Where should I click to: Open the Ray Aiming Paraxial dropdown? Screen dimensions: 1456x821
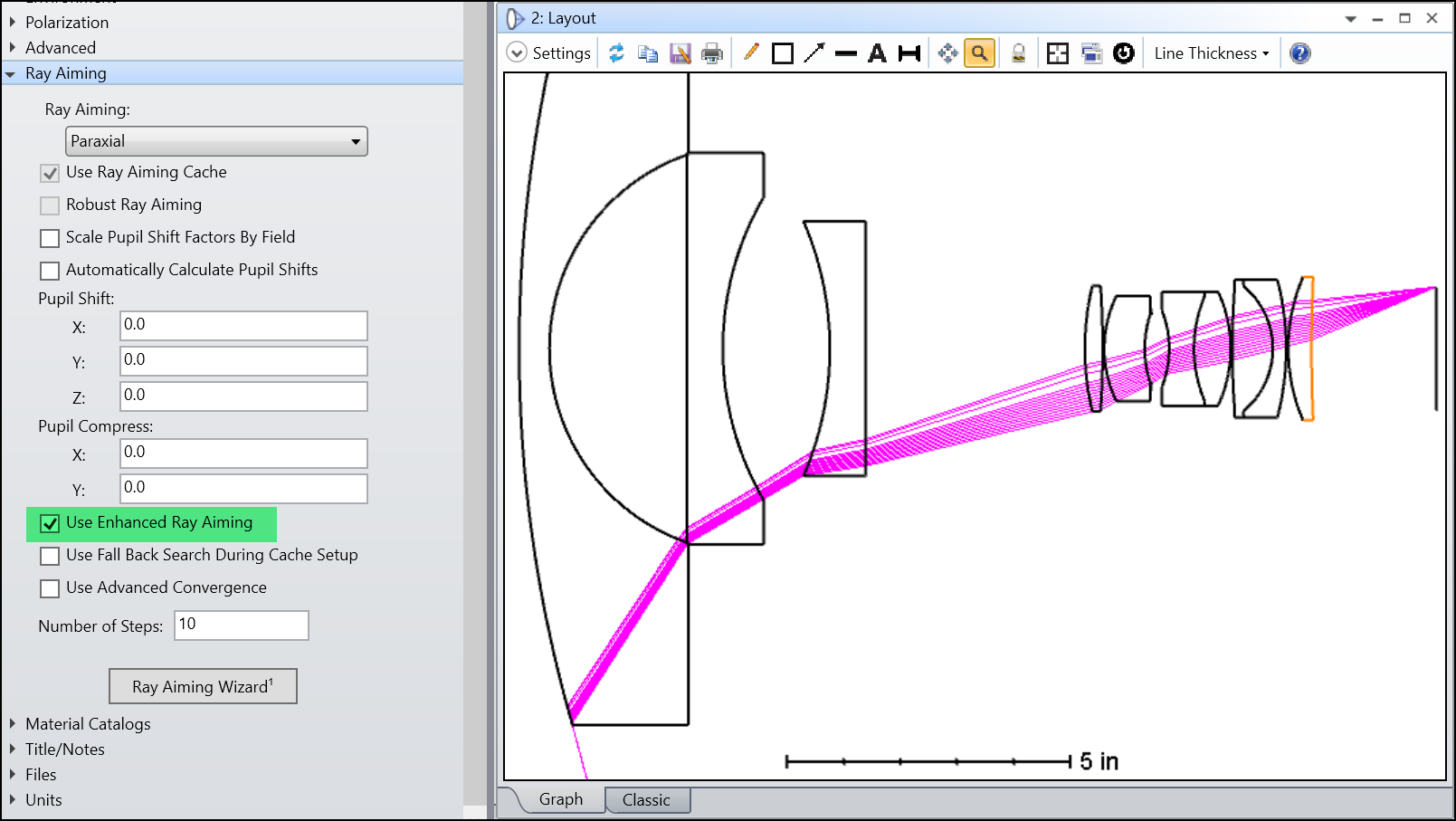coord(216,141)
